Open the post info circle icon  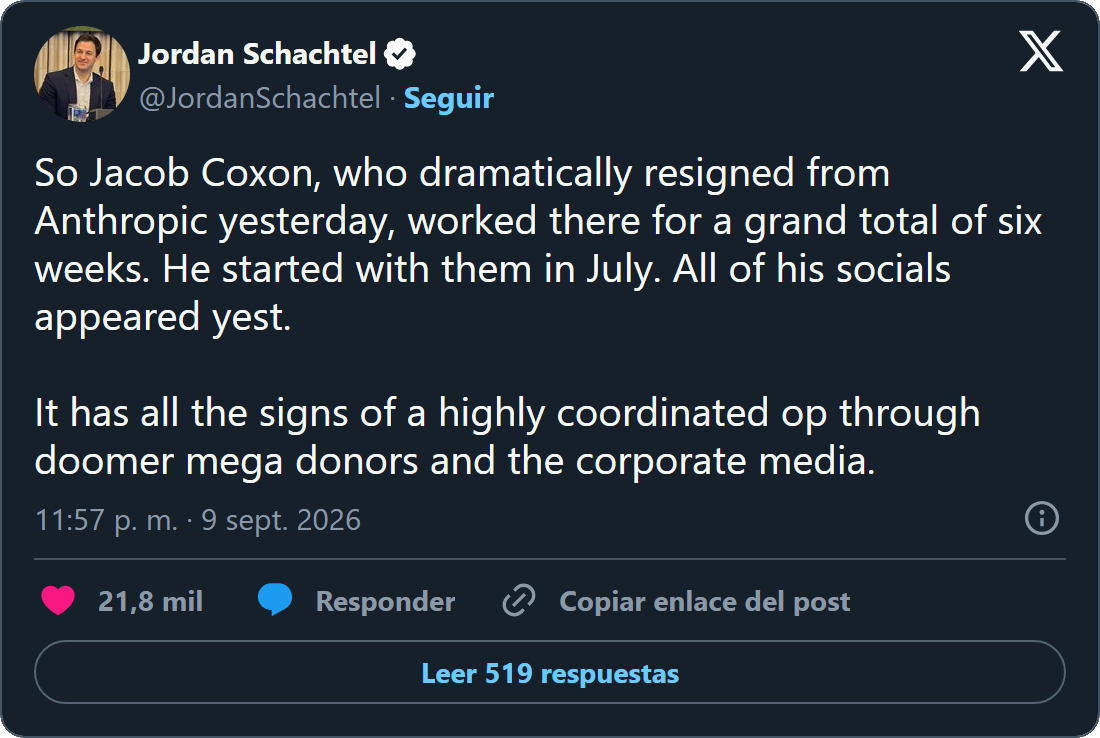pos(1042,518)
